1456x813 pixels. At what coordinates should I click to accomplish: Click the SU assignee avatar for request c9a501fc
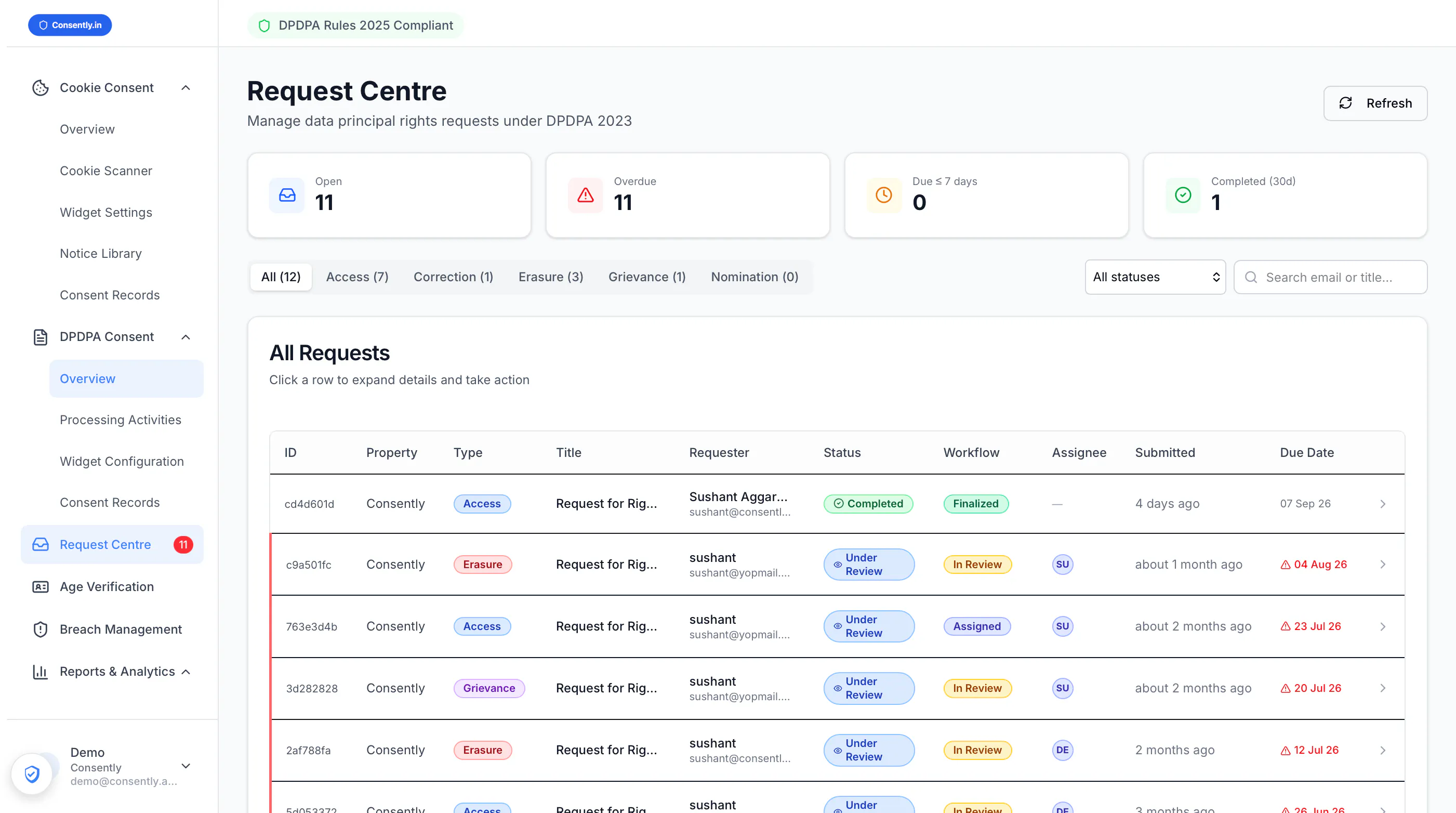pos(1063,564)
